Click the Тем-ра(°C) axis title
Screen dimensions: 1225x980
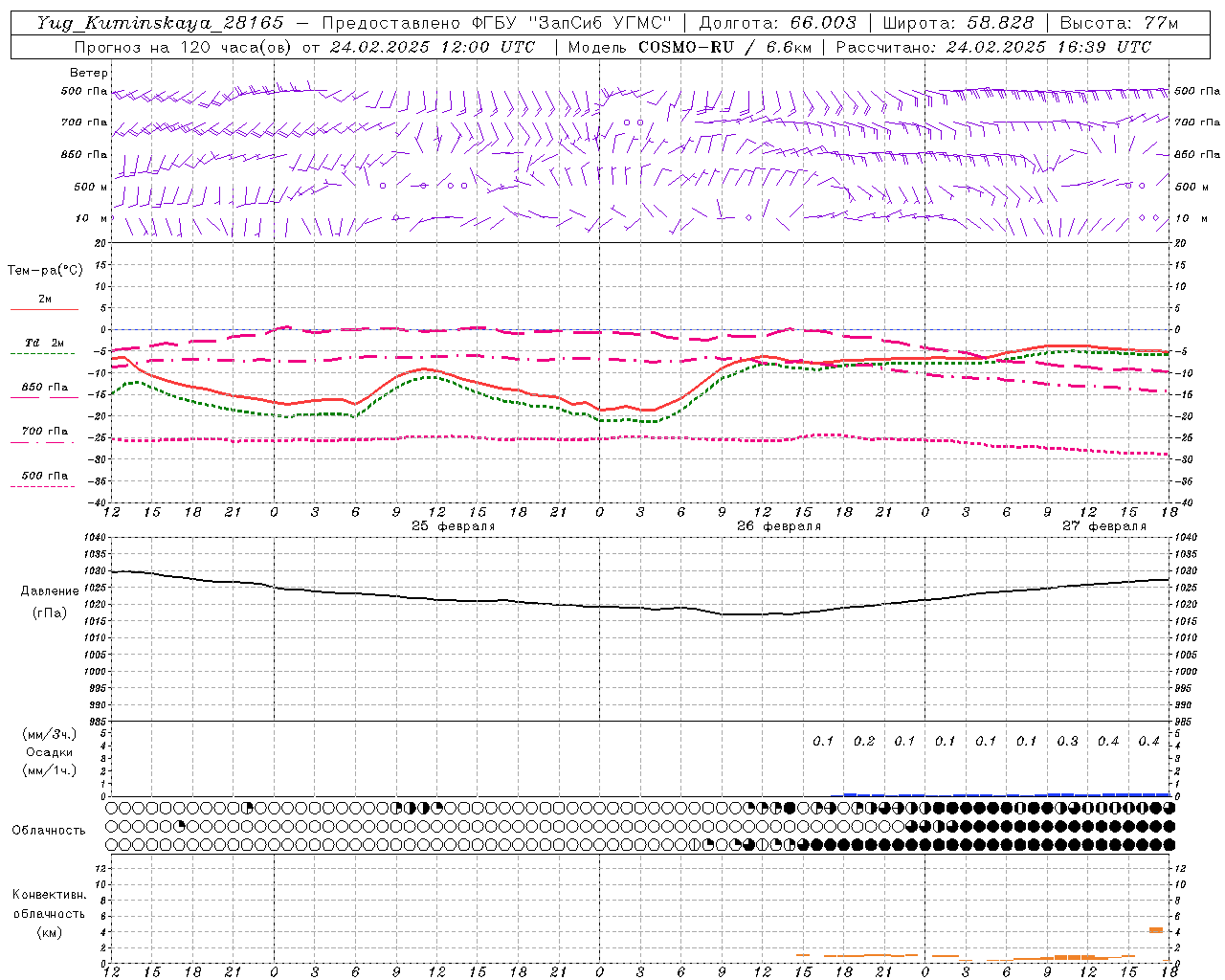45,271
